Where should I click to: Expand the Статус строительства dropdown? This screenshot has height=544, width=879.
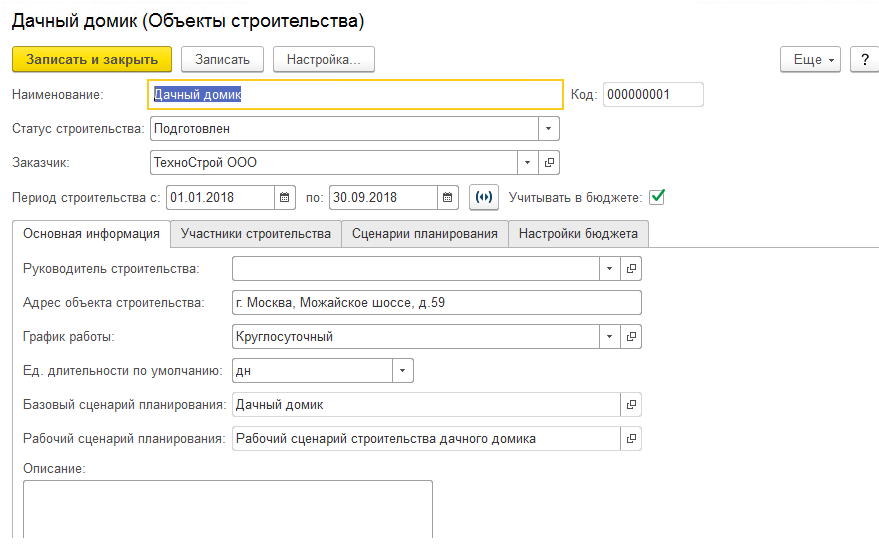pos(548,128)
